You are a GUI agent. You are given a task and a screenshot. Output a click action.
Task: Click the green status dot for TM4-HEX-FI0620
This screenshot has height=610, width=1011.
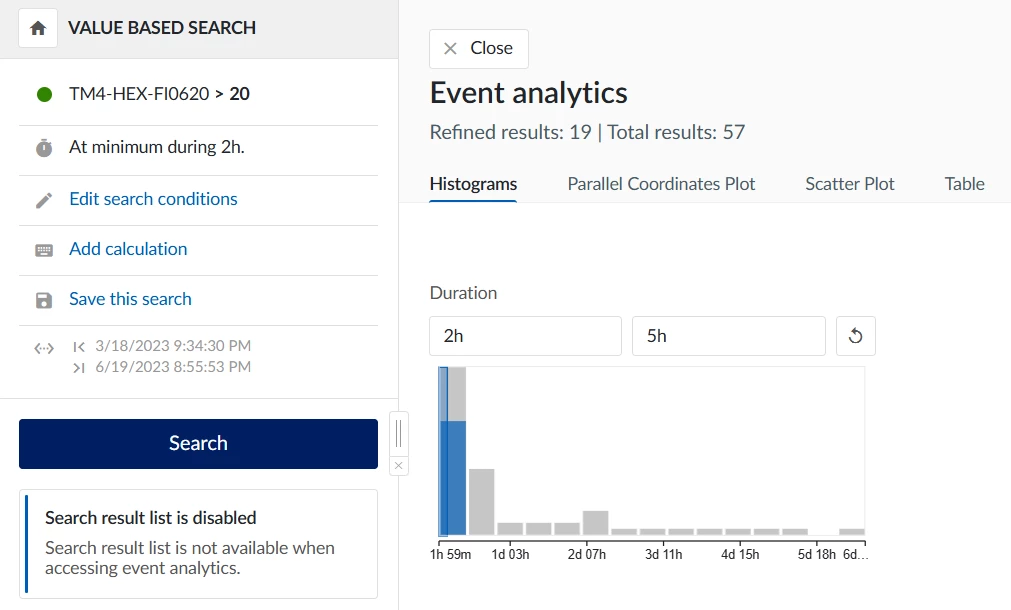[44, 95]
